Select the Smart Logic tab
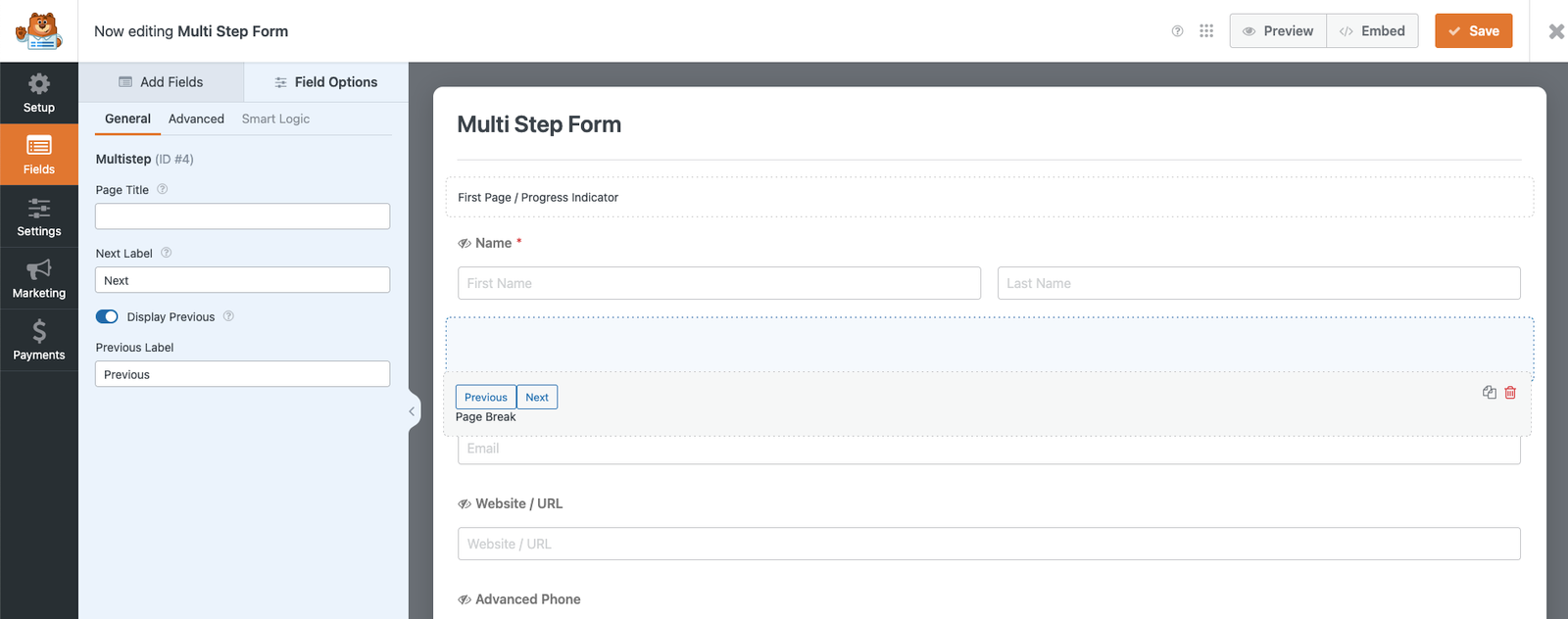 pos(275,119)
